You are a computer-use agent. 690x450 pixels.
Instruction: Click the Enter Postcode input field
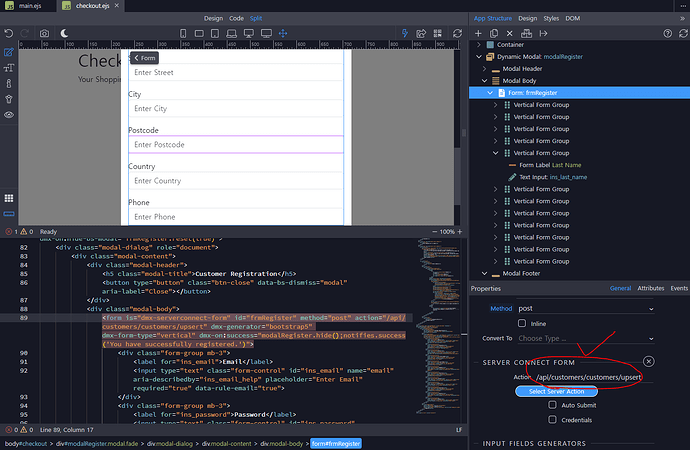click(x=236, y=145)
